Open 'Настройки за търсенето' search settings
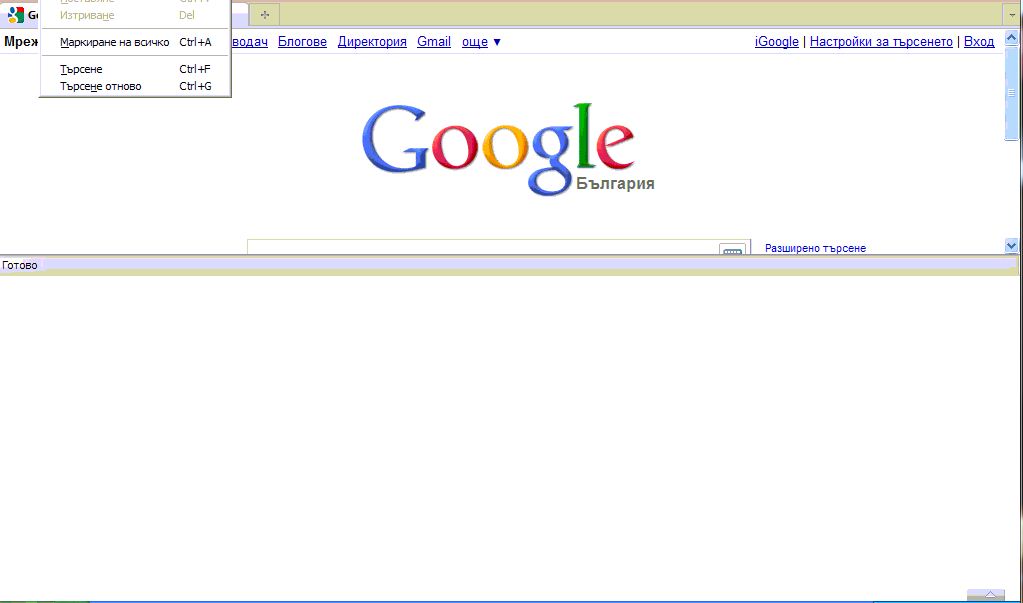This screenshot has height=603, width=1023. point(881,42)
